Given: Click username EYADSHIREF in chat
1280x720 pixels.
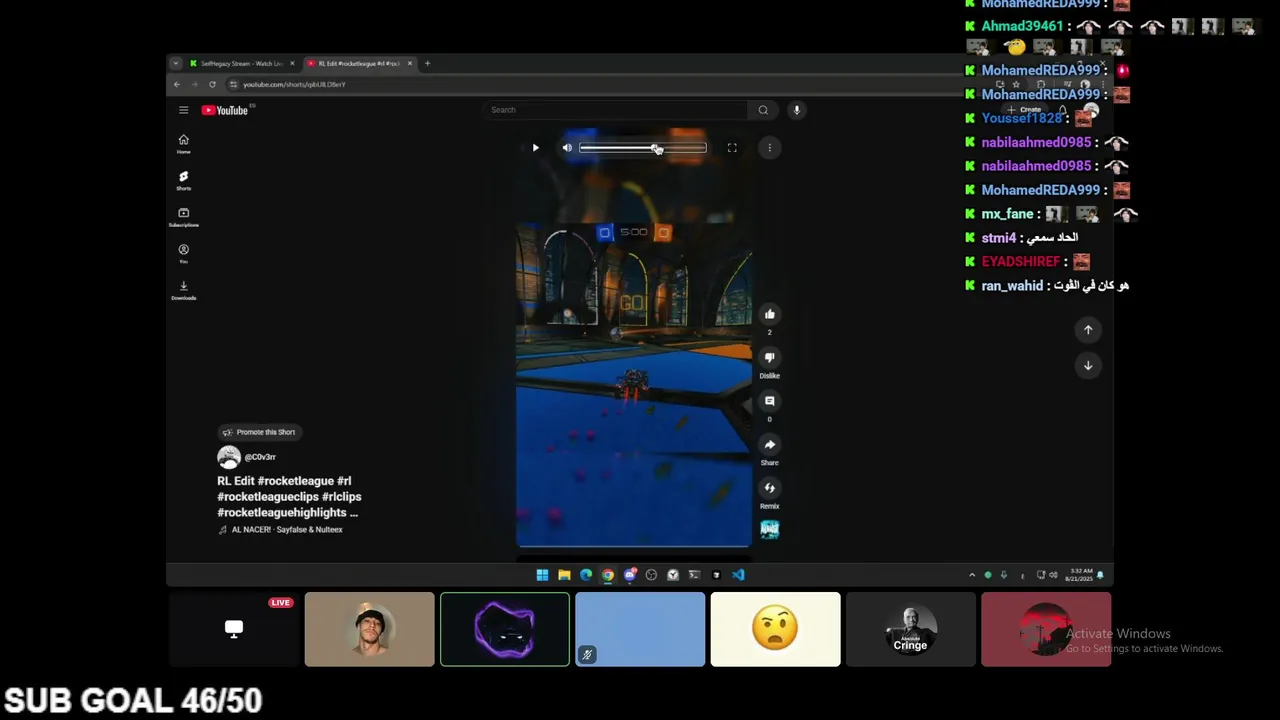Looking at the screenshot, I should click(x=1020, y=262).
